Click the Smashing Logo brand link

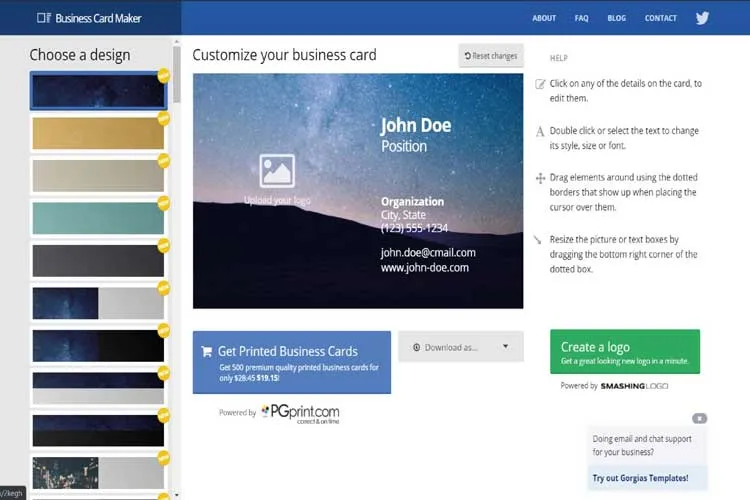[634, 386]
